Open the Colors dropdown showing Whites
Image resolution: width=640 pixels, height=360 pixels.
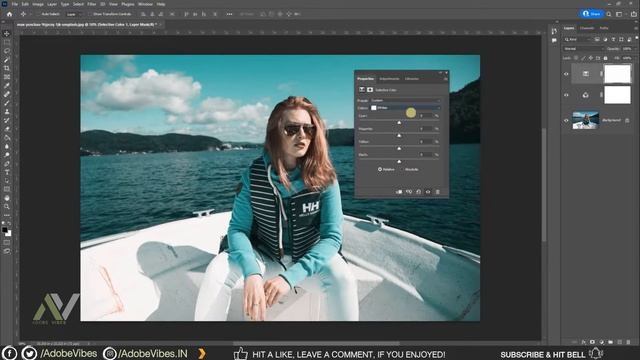coord(405,108)
